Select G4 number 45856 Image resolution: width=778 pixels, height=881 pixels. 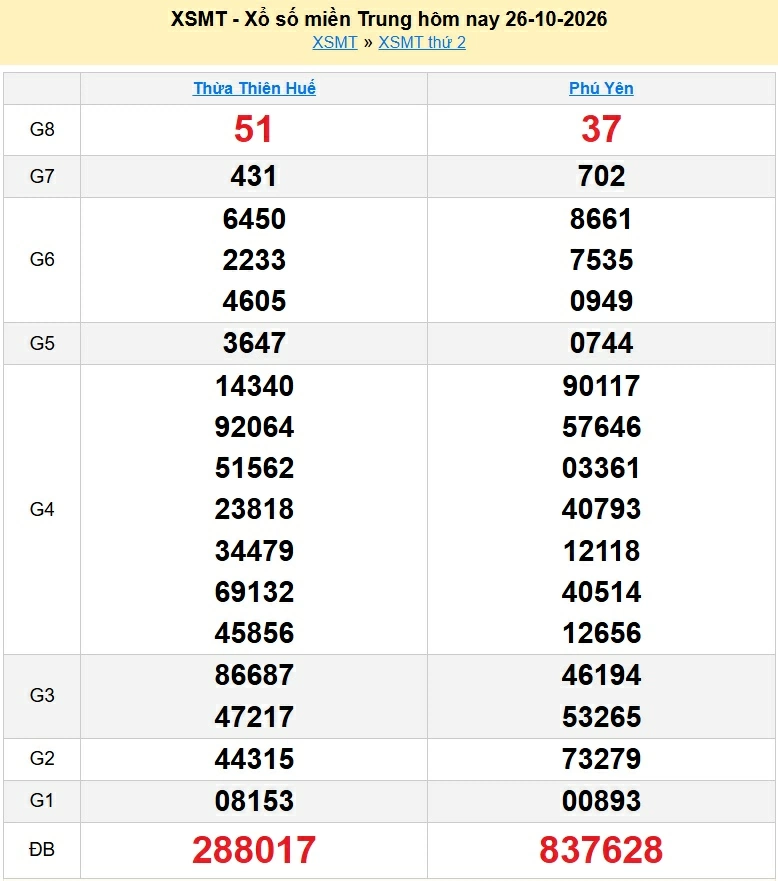254,633
